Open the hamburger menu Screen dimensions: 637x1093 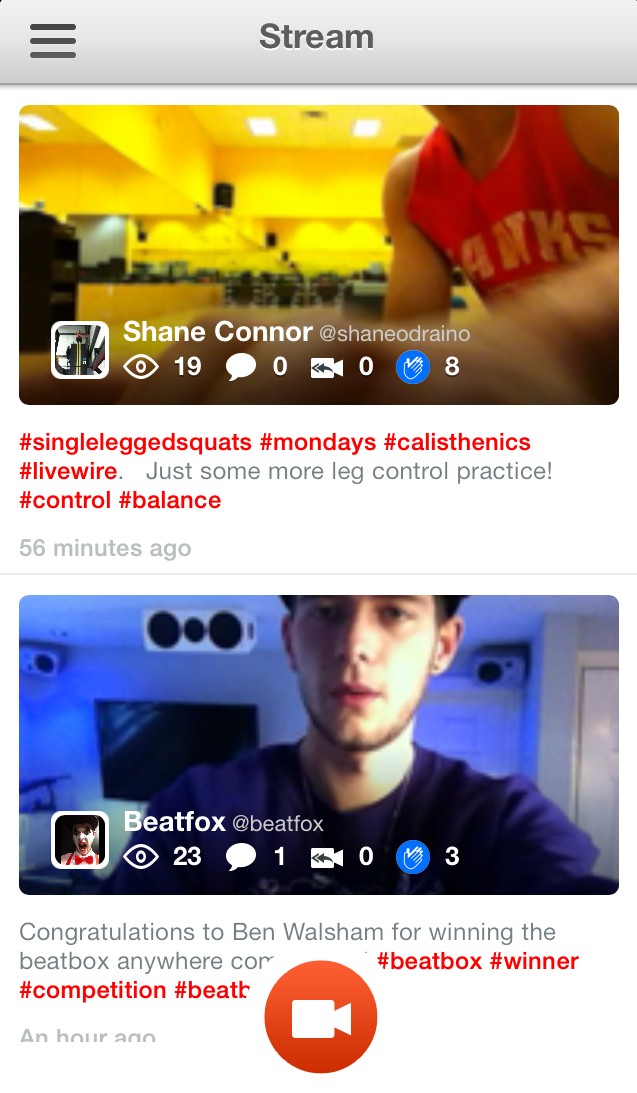click(53, 40)
